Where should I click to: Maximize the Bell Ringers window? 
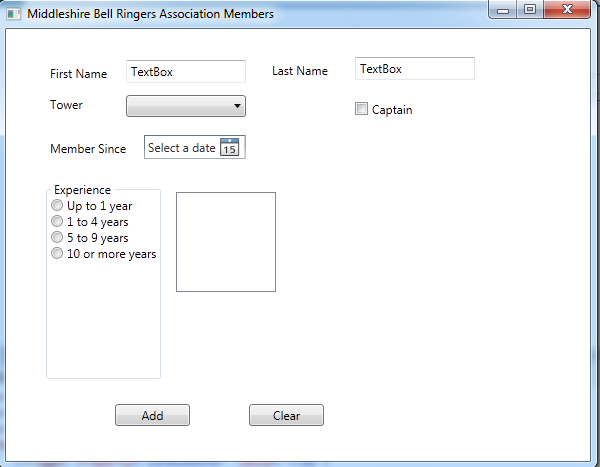pos(529,10)
